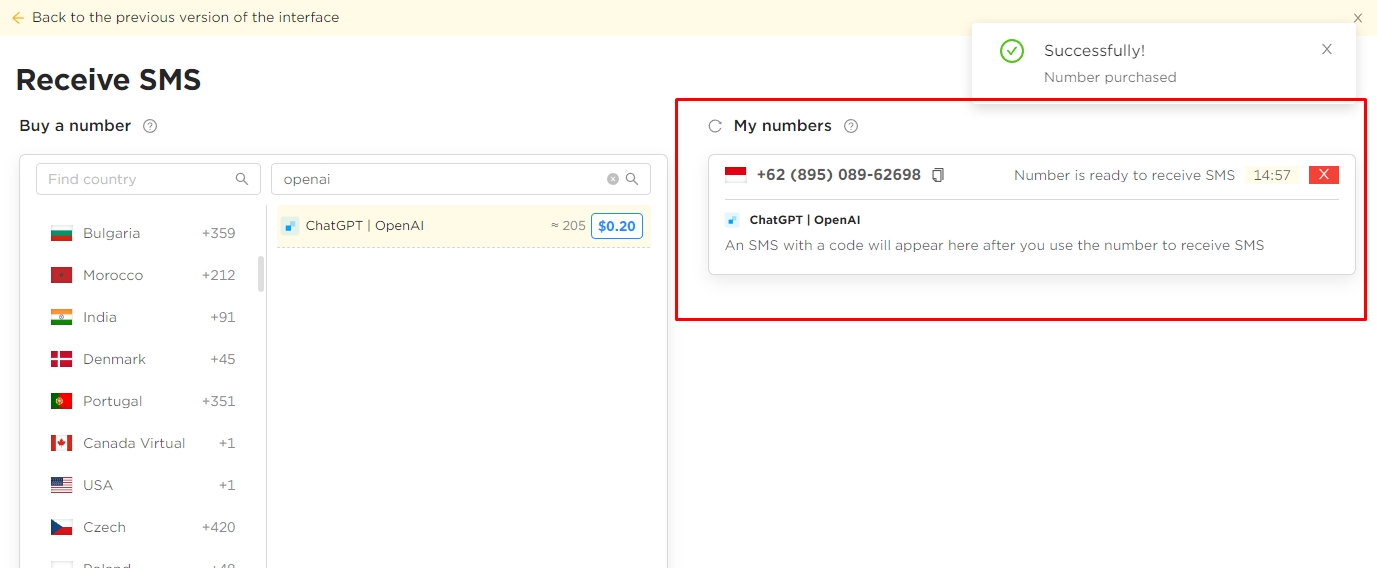Click the country search magnifier icon
This screenshot has height=568, width=1377.
[242, 179]
